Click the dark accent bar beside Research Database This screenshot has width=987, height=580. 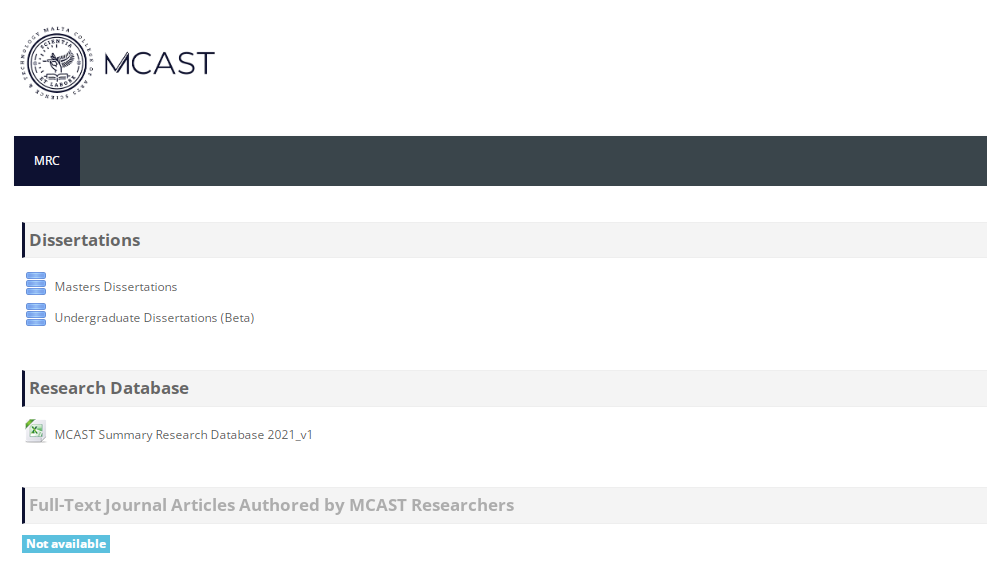(x=23, y=388)
